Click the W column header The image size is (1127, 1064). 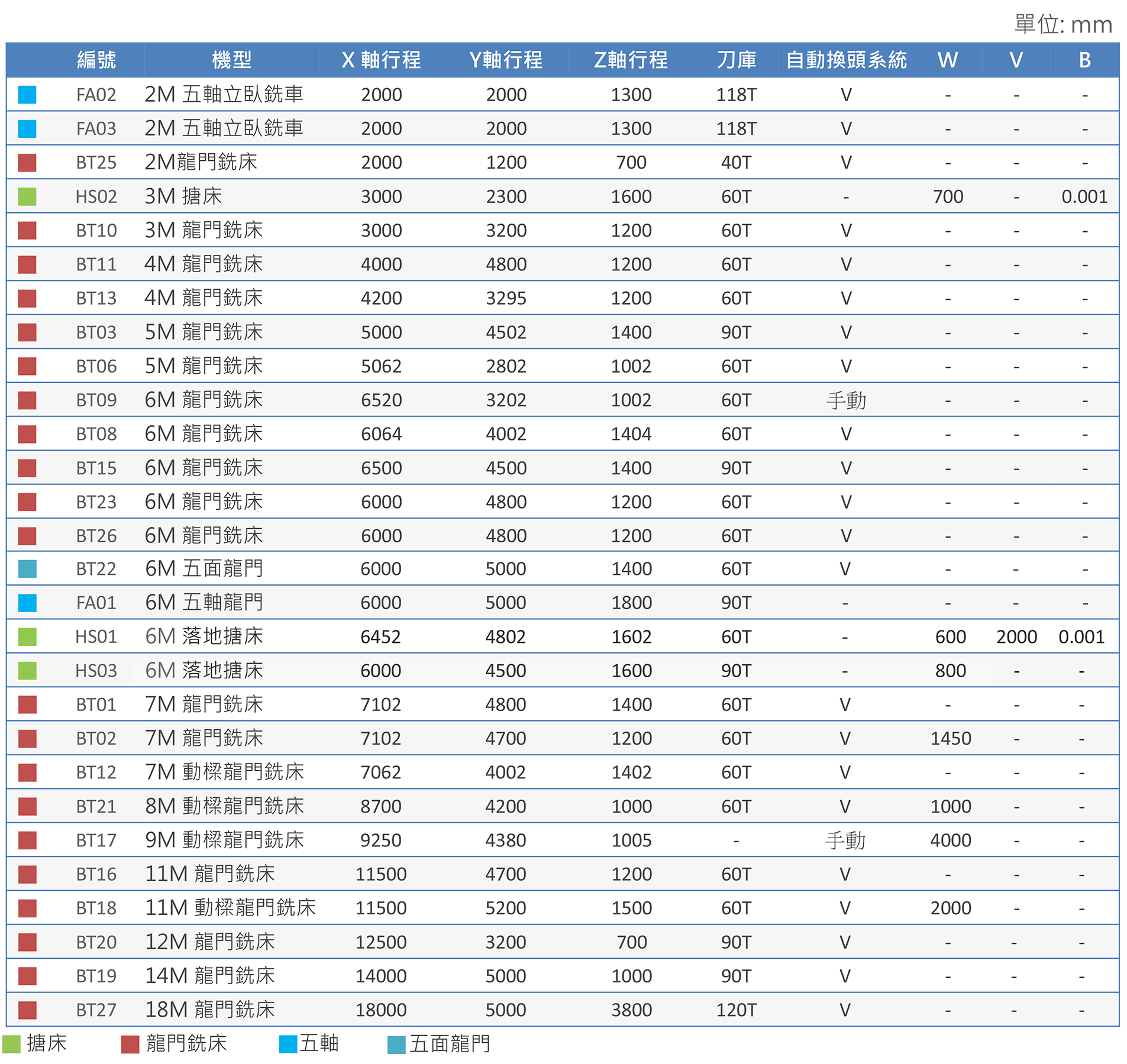click(x=948, y=60)
